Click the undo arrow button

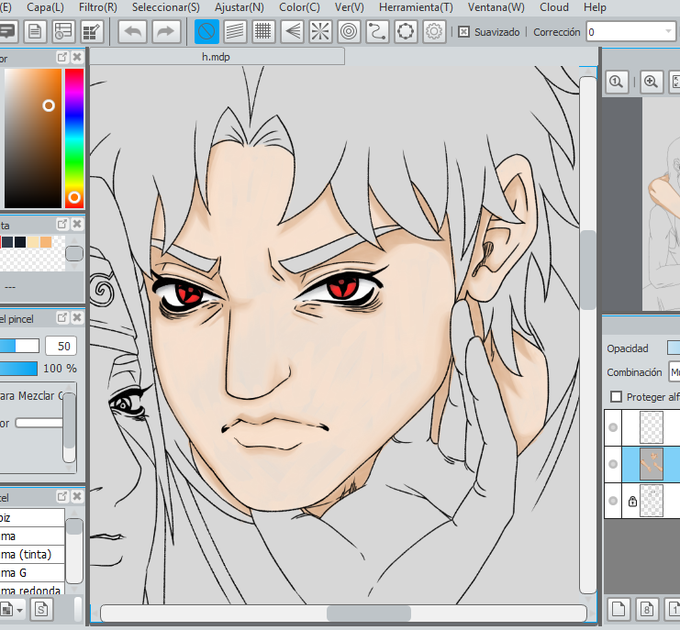coord(132,31)
